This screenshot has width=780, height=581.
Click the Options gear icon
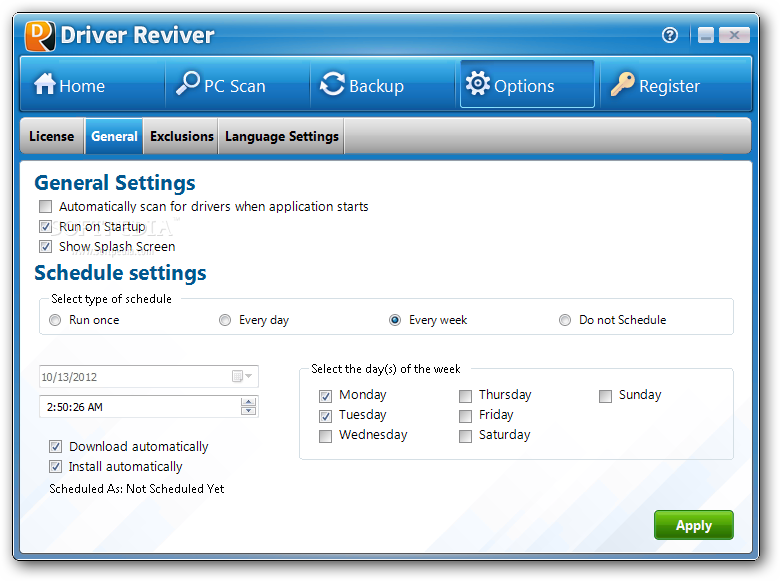click(x=478, y=84)
